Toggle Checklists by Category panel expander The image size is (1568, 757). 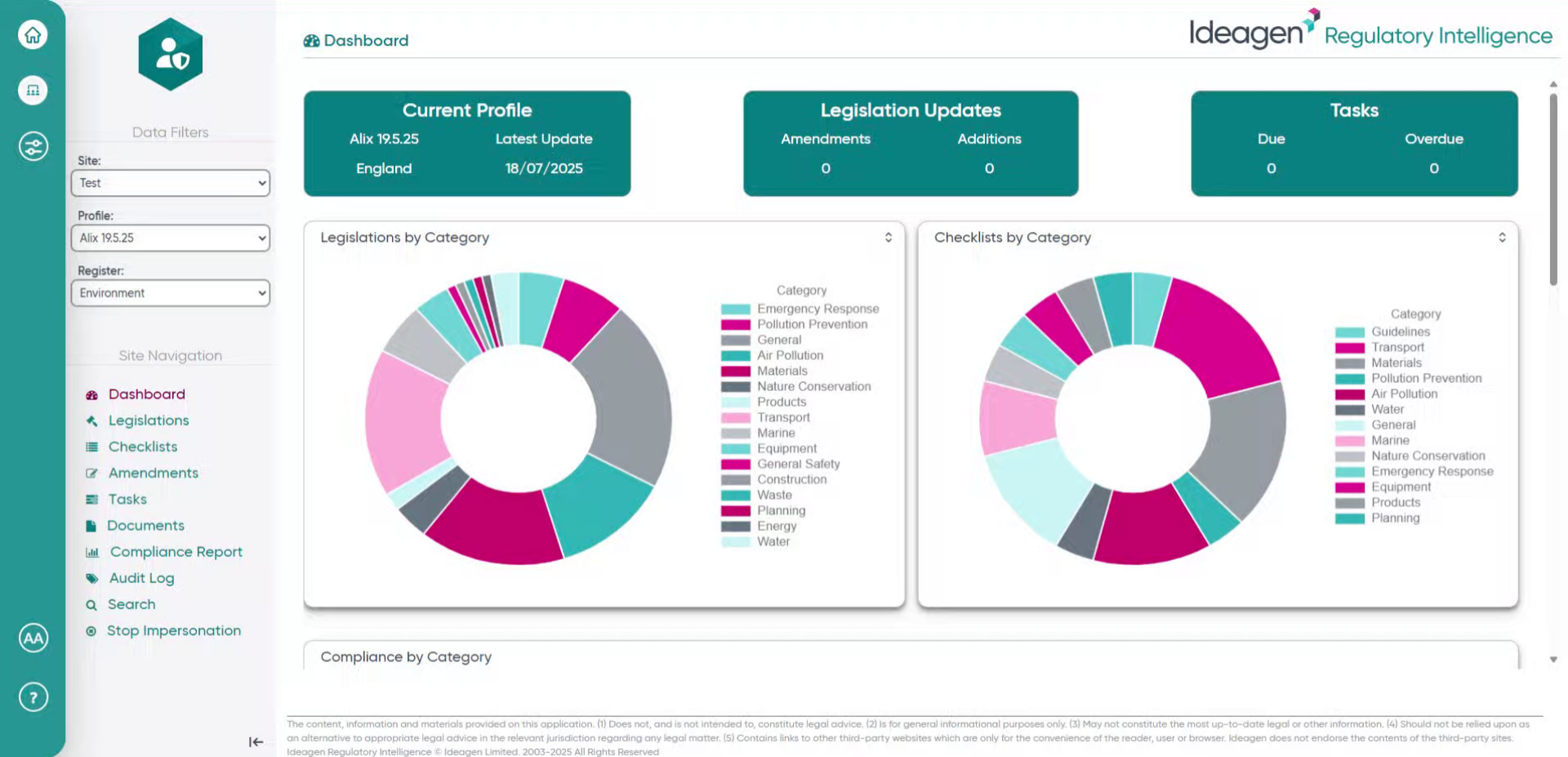1502,238
